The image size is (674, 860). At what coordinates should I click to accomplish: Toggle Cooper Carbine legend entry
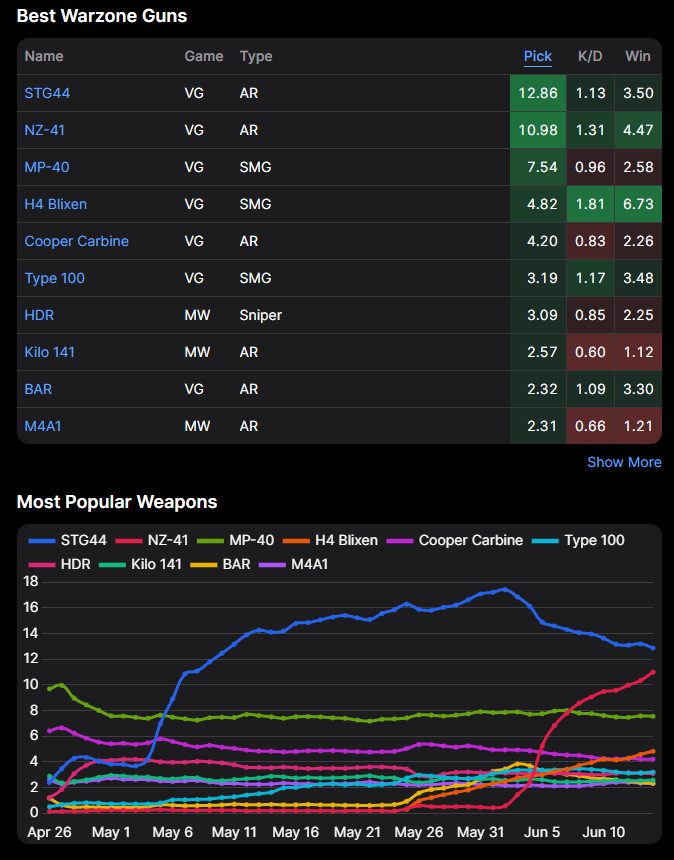456,540
